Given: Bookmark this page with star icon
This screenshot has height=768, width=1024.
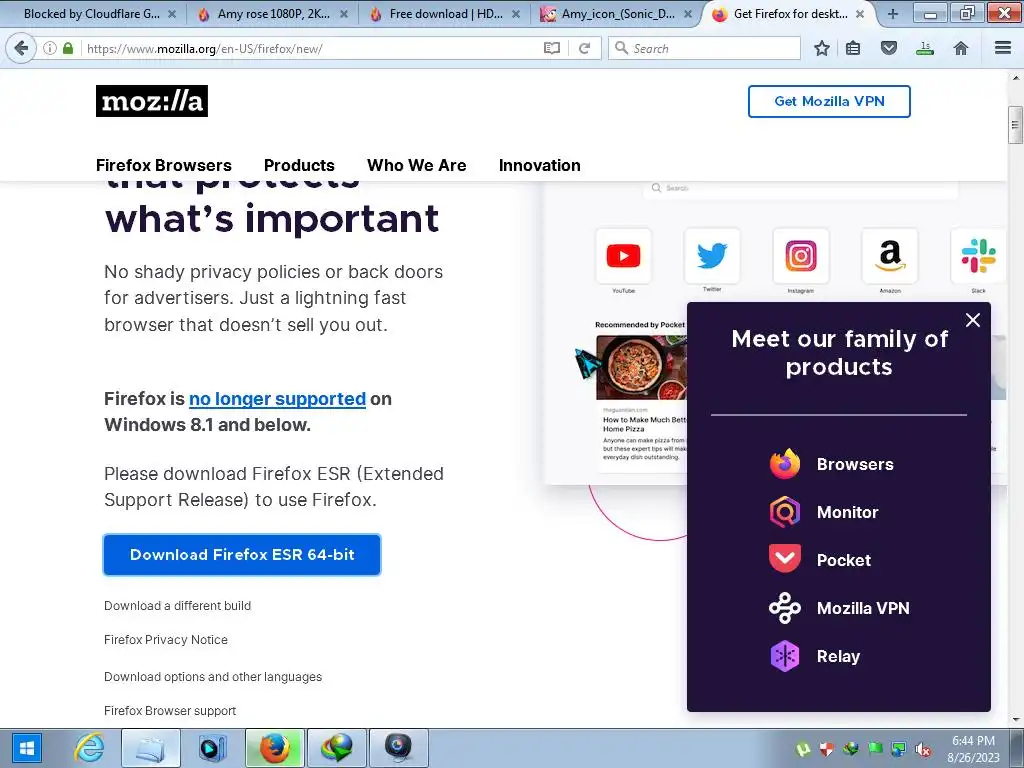Looking at the screenshot, I should [822, 48].
